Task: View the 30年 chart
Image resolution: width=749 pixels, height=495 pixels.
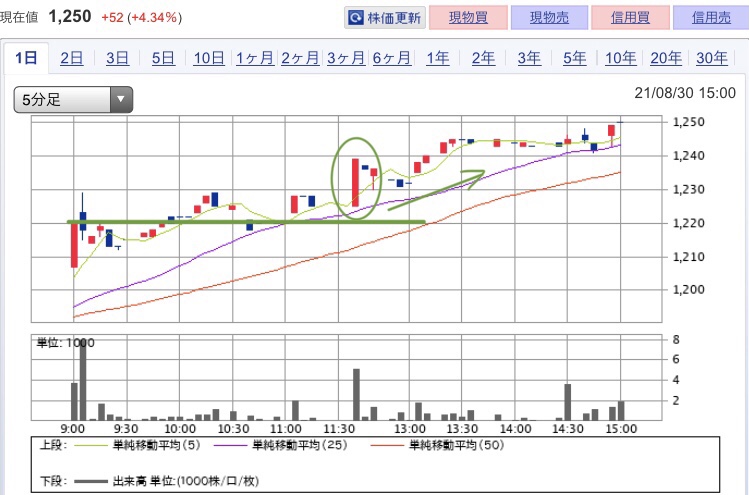Action: pyautogui.click(x=712, y=58)
